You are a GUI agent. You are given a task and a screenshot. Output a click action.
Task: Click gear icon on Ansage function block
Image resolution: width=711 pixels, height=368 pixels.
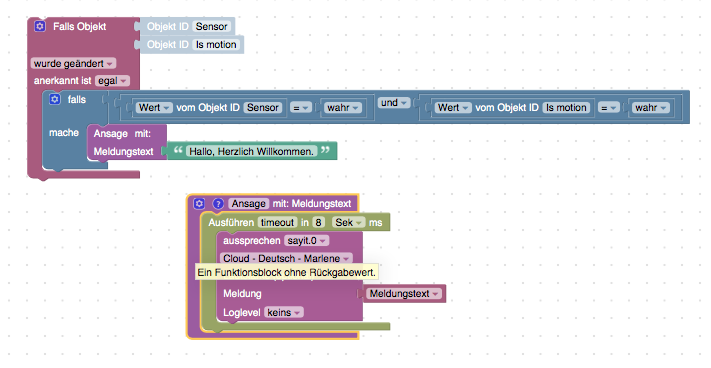(x=199, y=204)
